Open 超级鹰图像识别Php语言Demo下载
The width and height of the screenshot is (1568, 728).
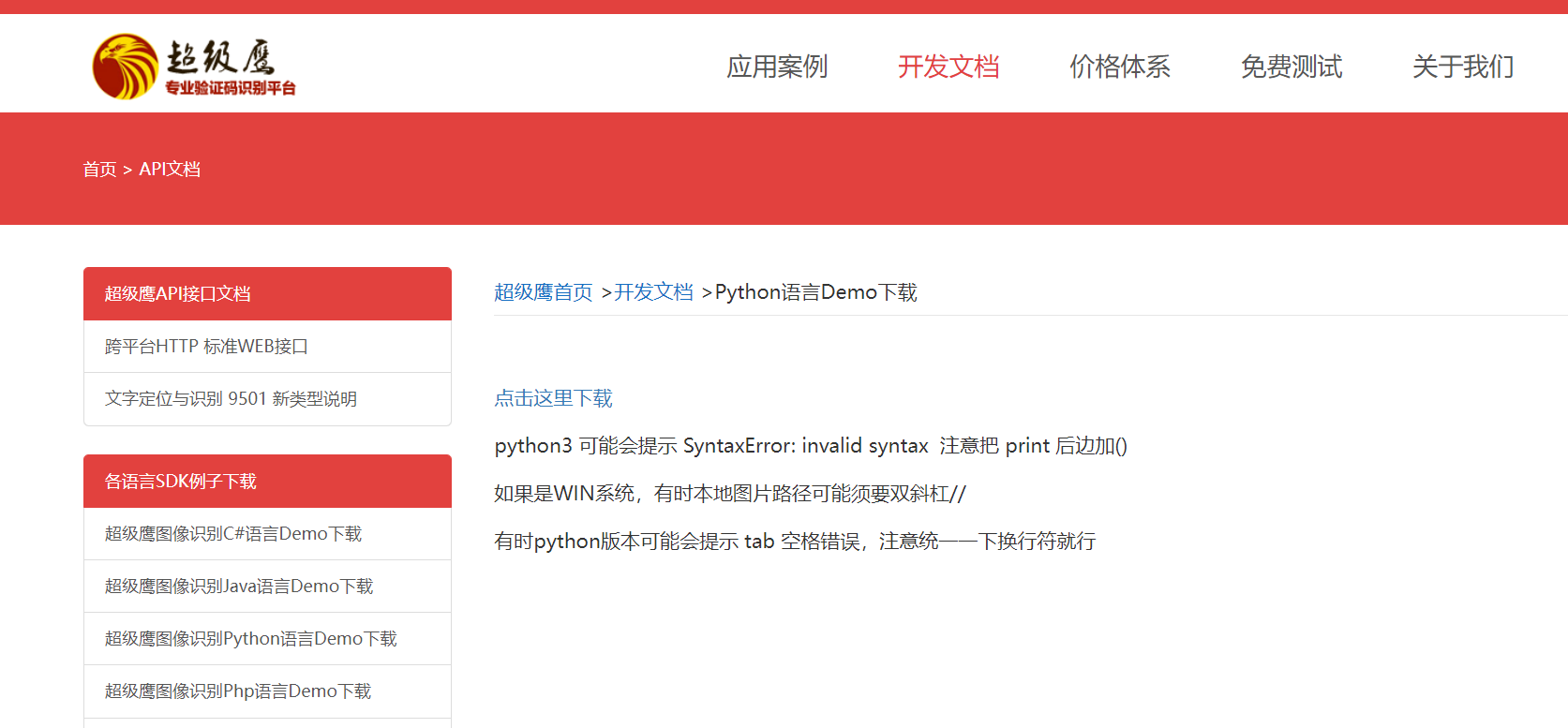[267, 691]
